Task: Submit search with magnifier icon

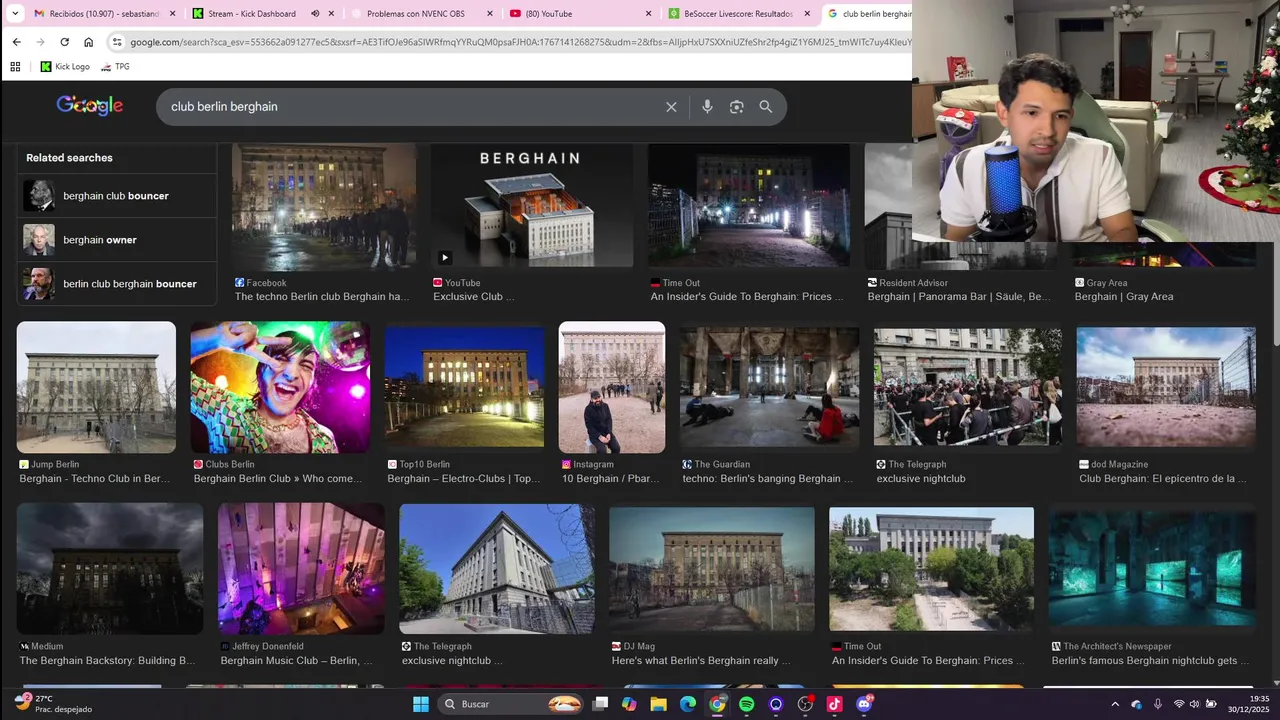Action: click(765, 107)
